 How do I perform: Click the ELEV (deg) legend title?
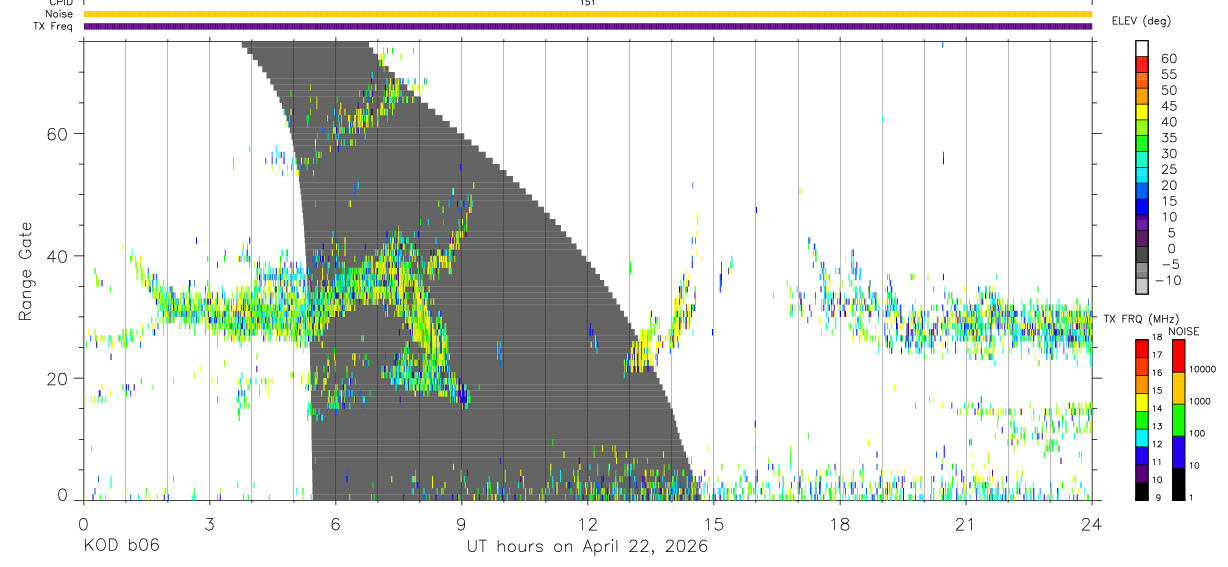[x=1141, y=21]
